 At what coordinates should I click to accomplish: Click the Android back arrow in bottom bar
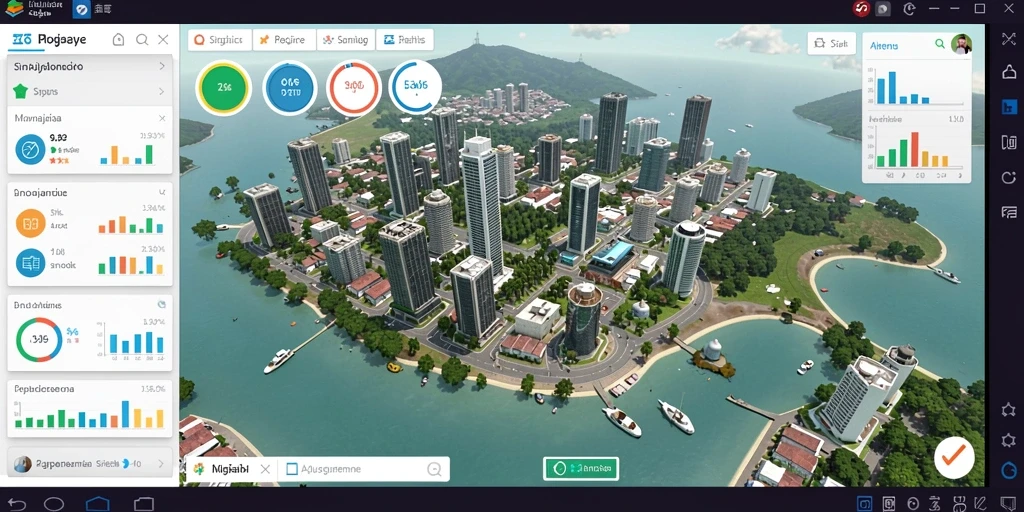pos(17,504)
